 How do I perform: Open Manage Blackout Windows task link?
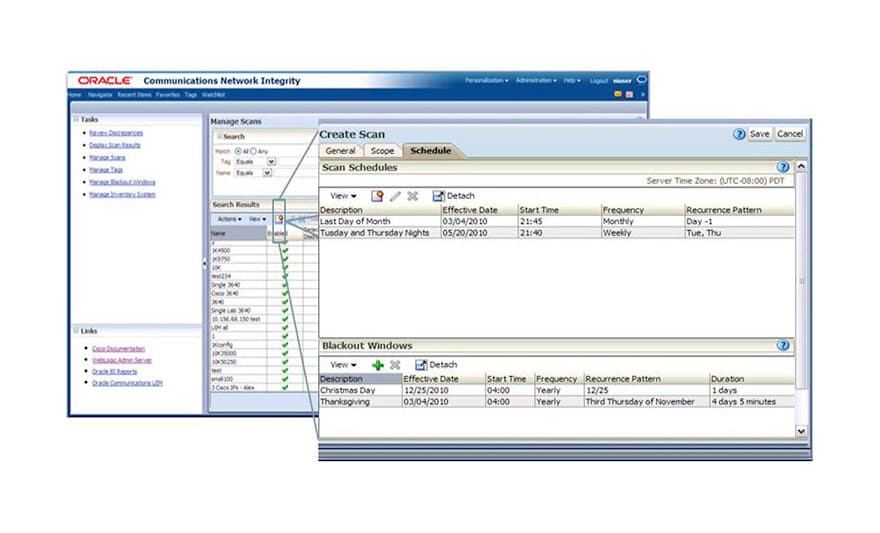122,182
